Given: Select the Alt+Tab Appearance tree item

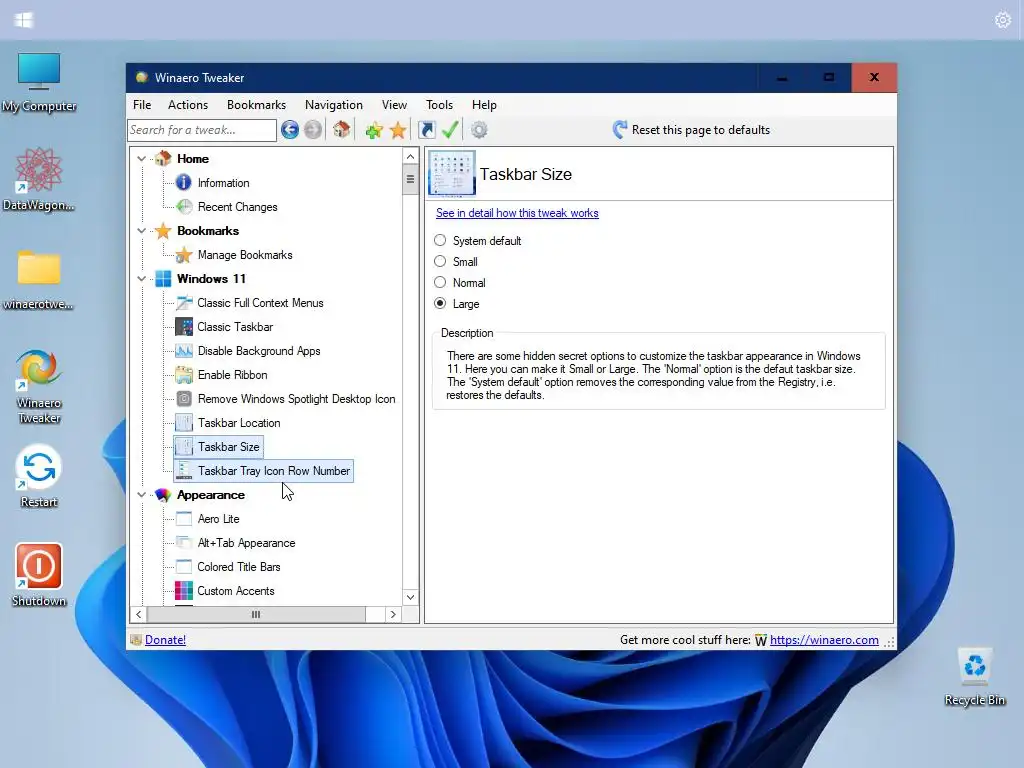Looking at the screenshot, I should [x=246, y=543].
